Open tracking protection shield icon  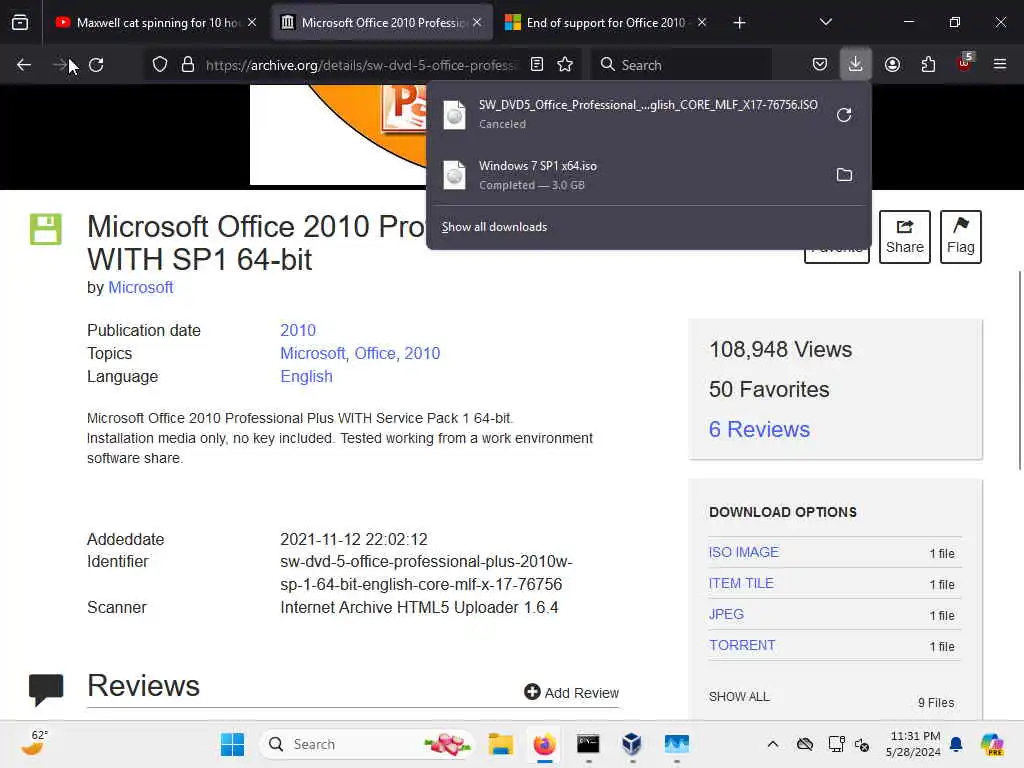tap(160, 65)
